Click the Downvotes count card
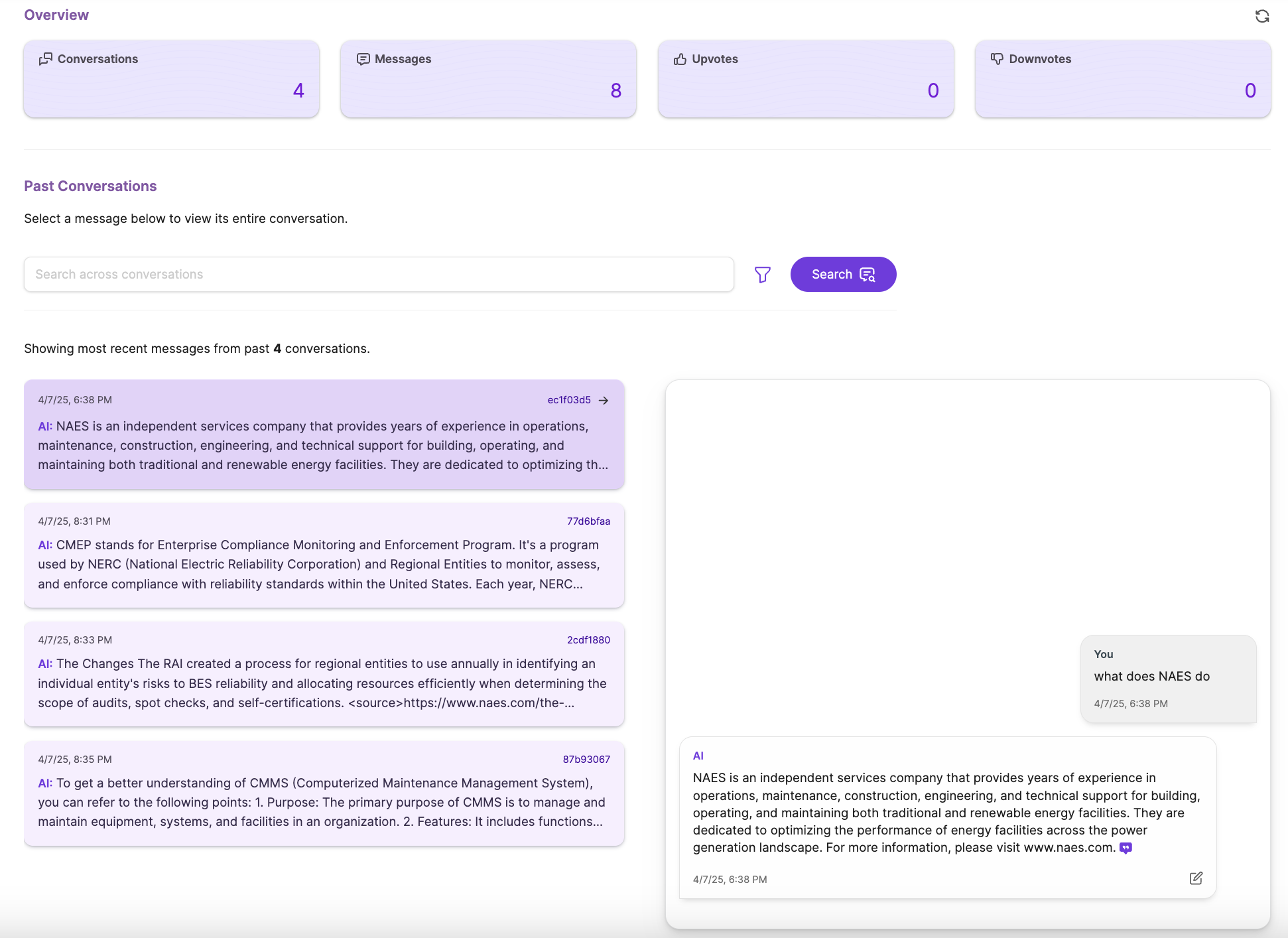Viewport: 1288px width, 938px height. [x=1122, y=80]
